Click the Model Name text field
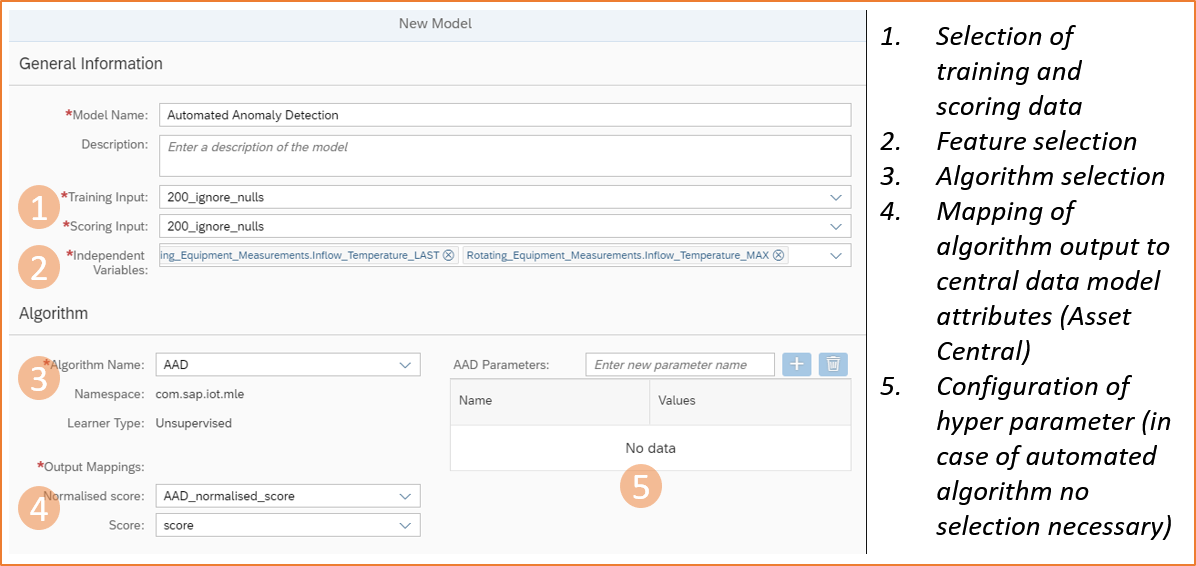The width and height of the screenshot is (1196, 566). pyautogui.click(x=503, y=115)
